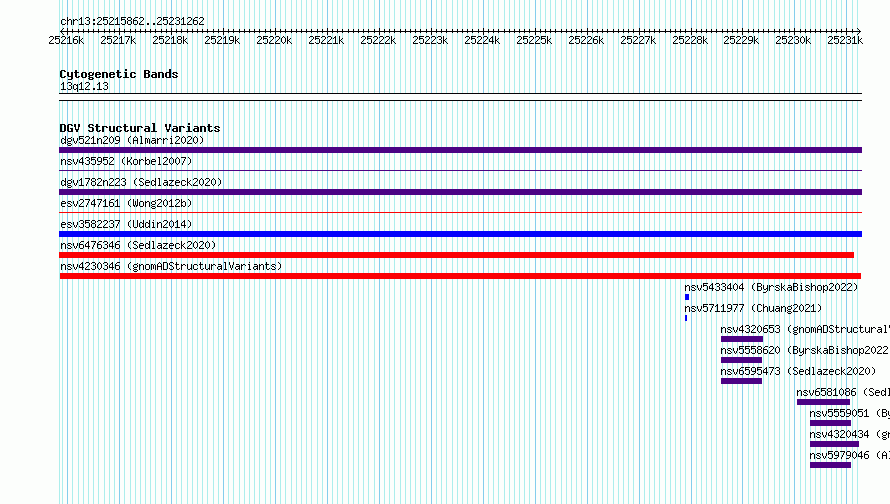Screen dimensions: 890x504
Task: Click the tiny blue nsv5711977 marker
Action: click(686, 318)
